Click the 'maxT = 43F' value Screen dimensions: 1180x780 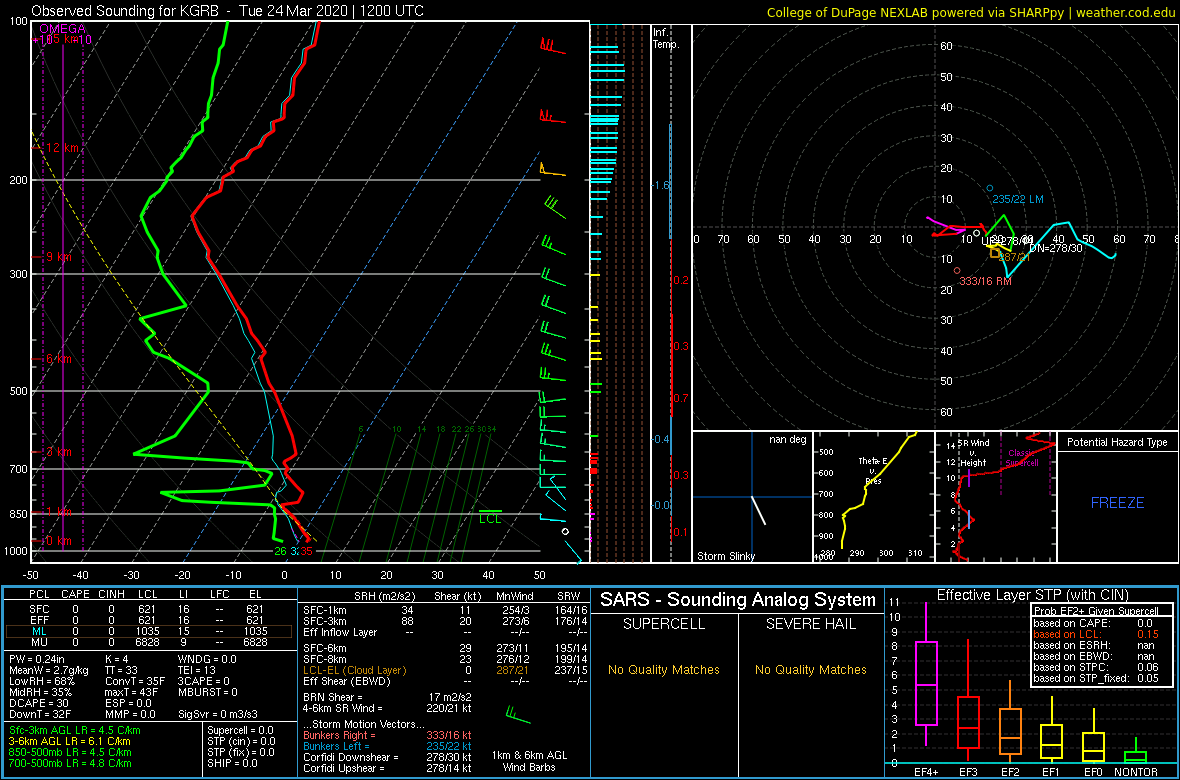click(132, 692)
